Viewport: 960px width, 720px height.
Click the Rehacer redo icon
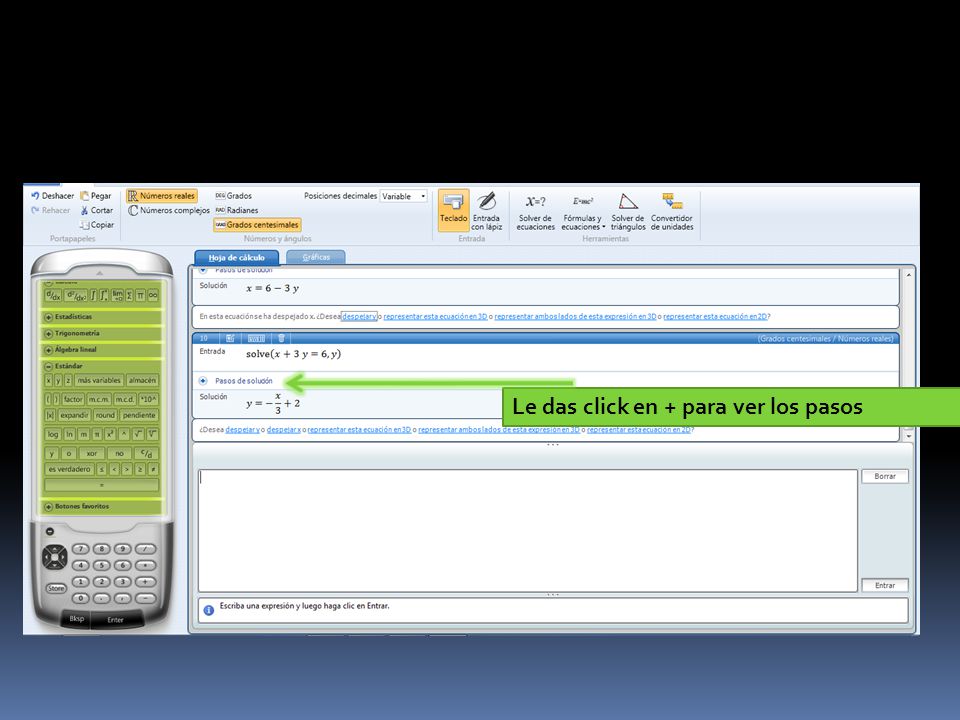tap(35, 210)
